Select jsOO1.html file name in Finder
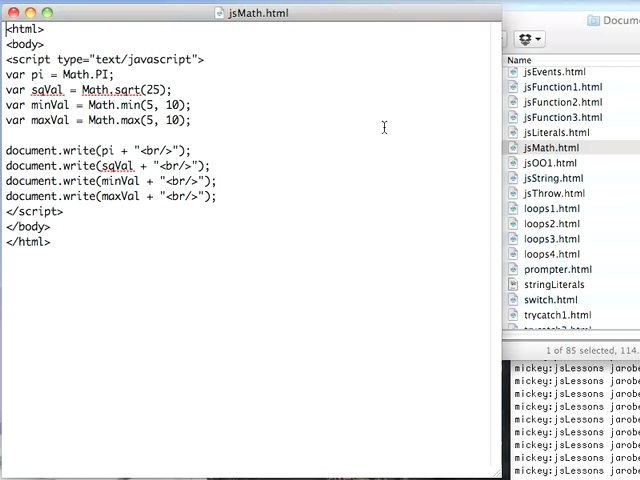640x480 pixels. pos(551,163)
